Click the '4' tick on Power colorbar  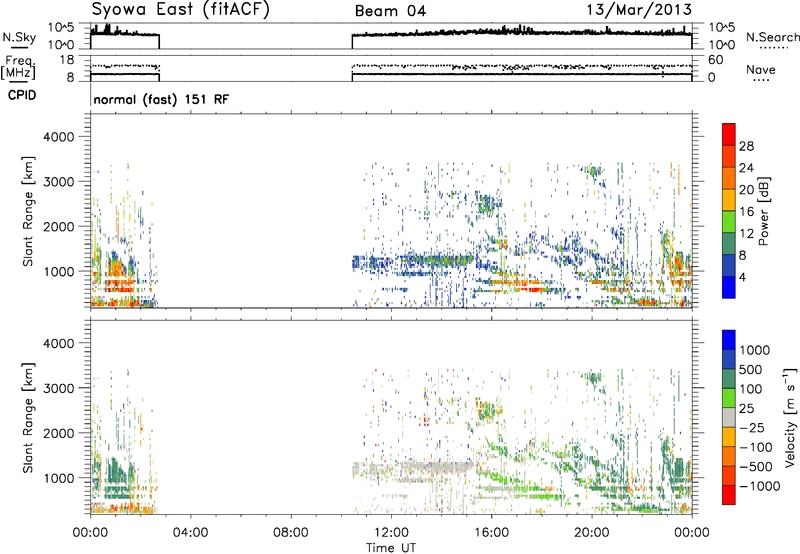click(x=742, y=277)
